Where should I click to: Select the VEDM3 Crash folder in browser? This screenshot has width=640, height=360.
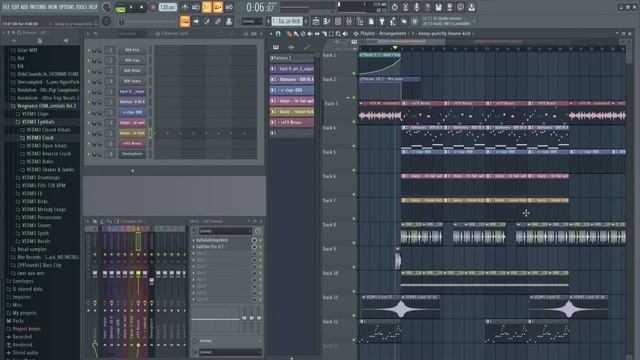[x=40, y=138]
